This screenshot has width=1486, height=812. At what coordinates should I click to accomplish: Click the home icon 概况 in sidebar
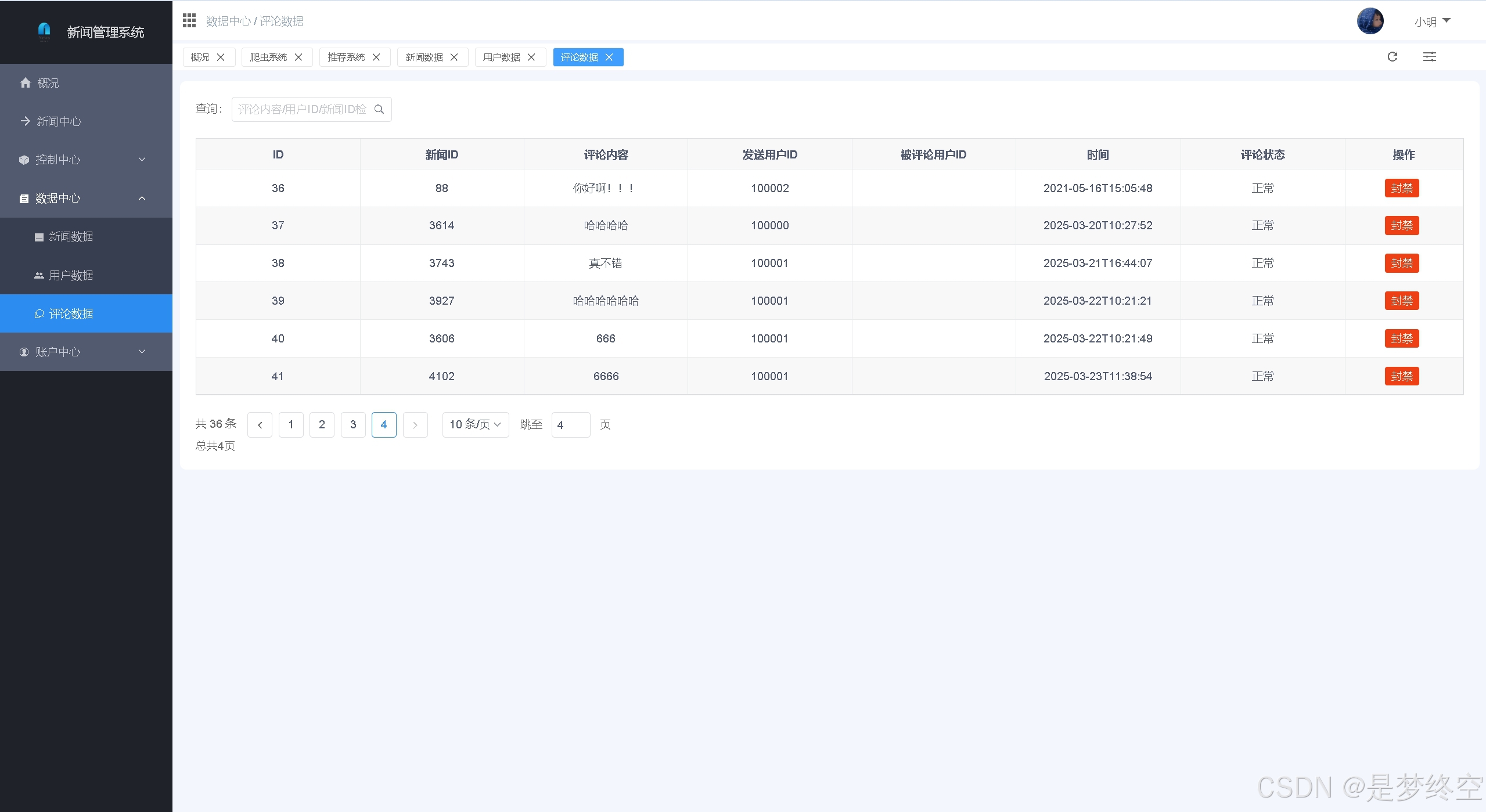(x=26, y=83)
